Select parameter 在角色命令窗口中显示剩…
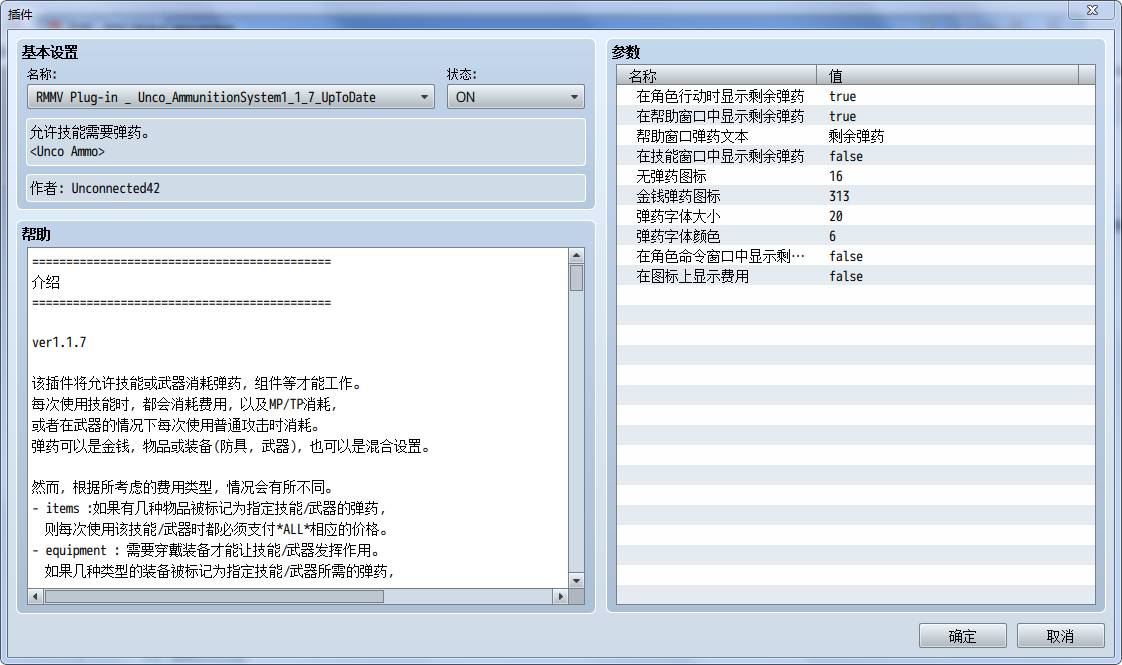This screenshot has height=665, width=1122. [720, 256]
